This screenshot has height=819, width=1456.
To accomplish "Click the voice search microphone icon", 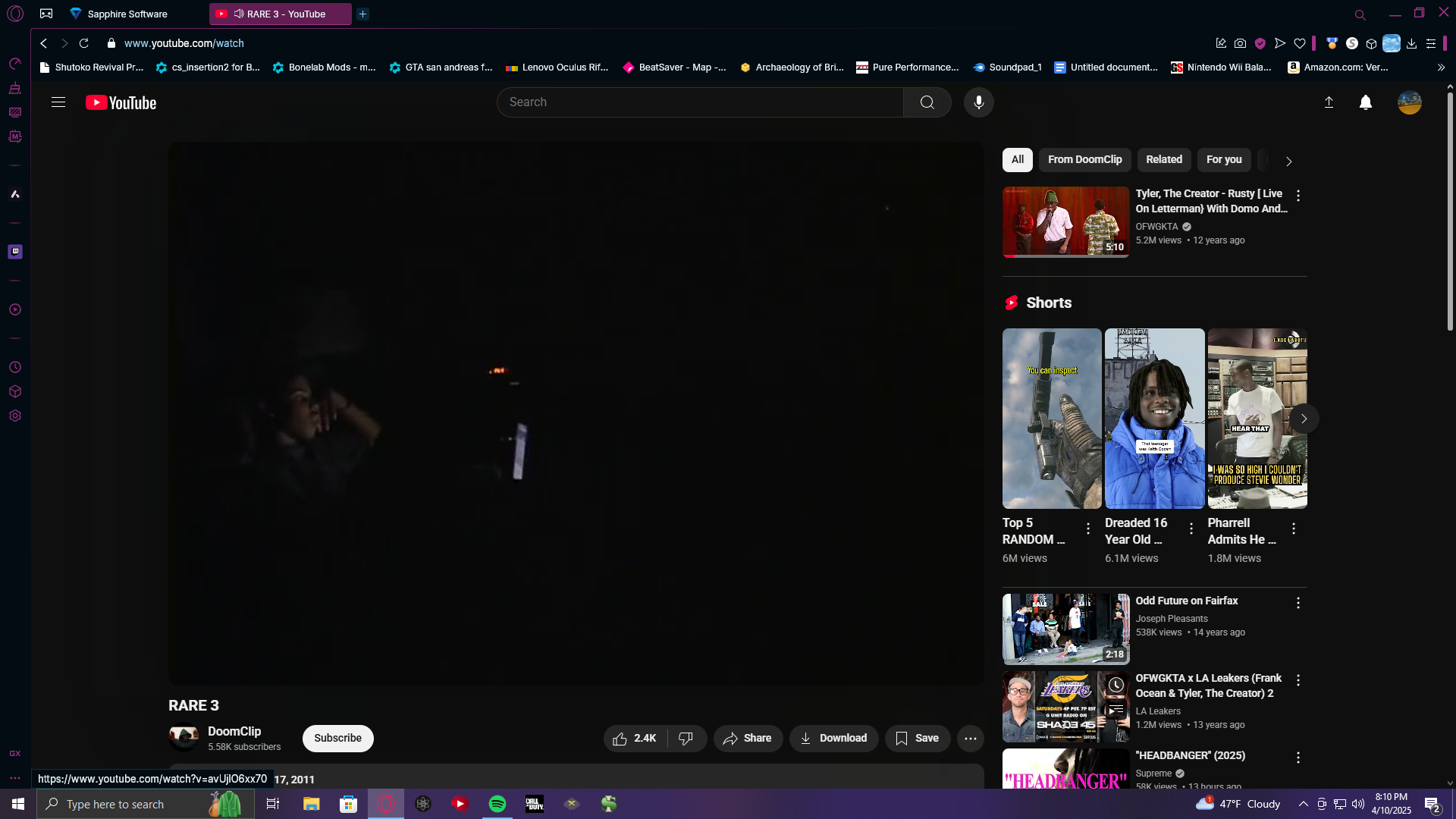I will coord(978,102).
